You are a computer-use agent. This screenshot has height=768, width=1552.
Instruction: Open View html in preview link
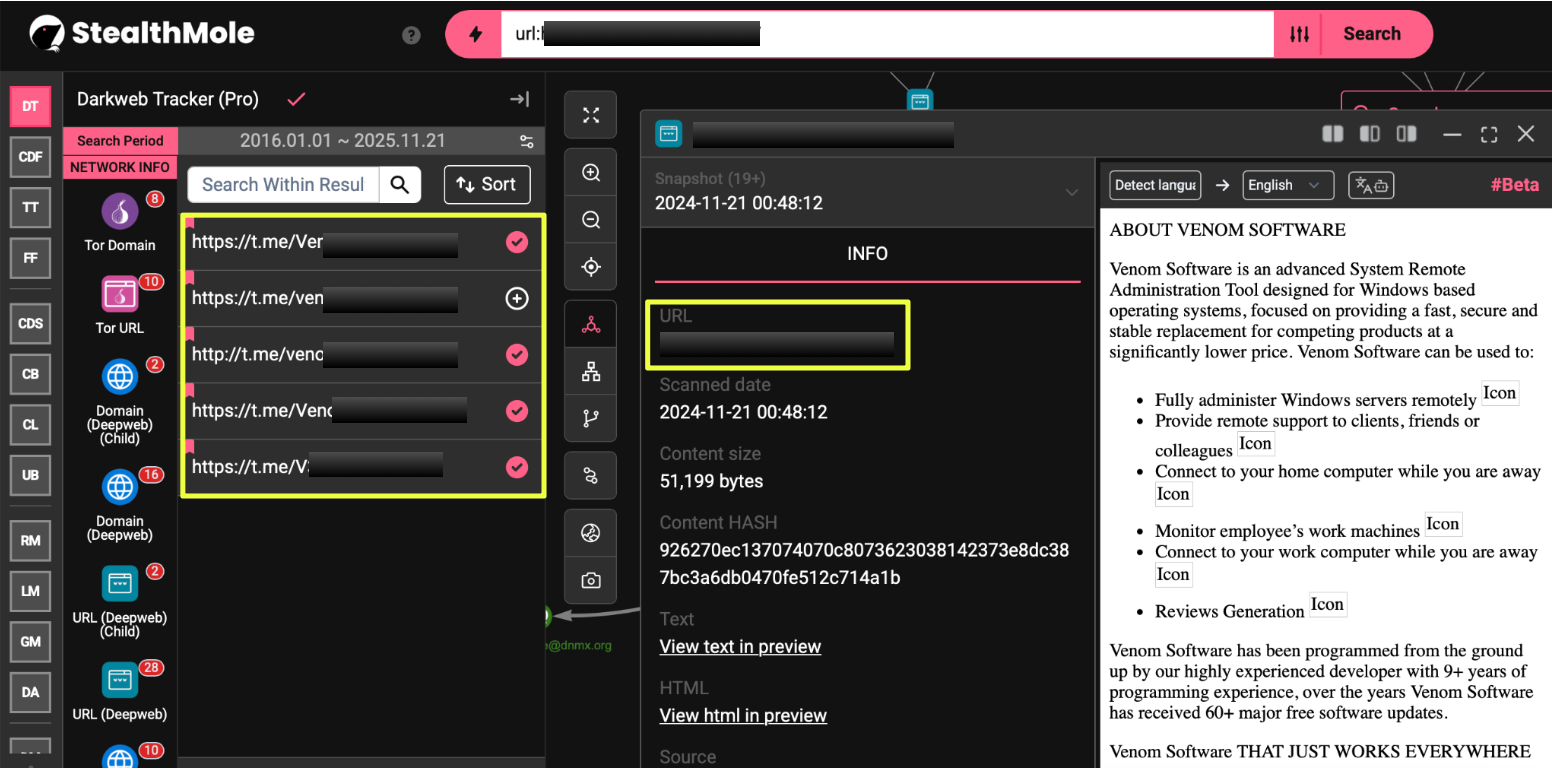743,715
